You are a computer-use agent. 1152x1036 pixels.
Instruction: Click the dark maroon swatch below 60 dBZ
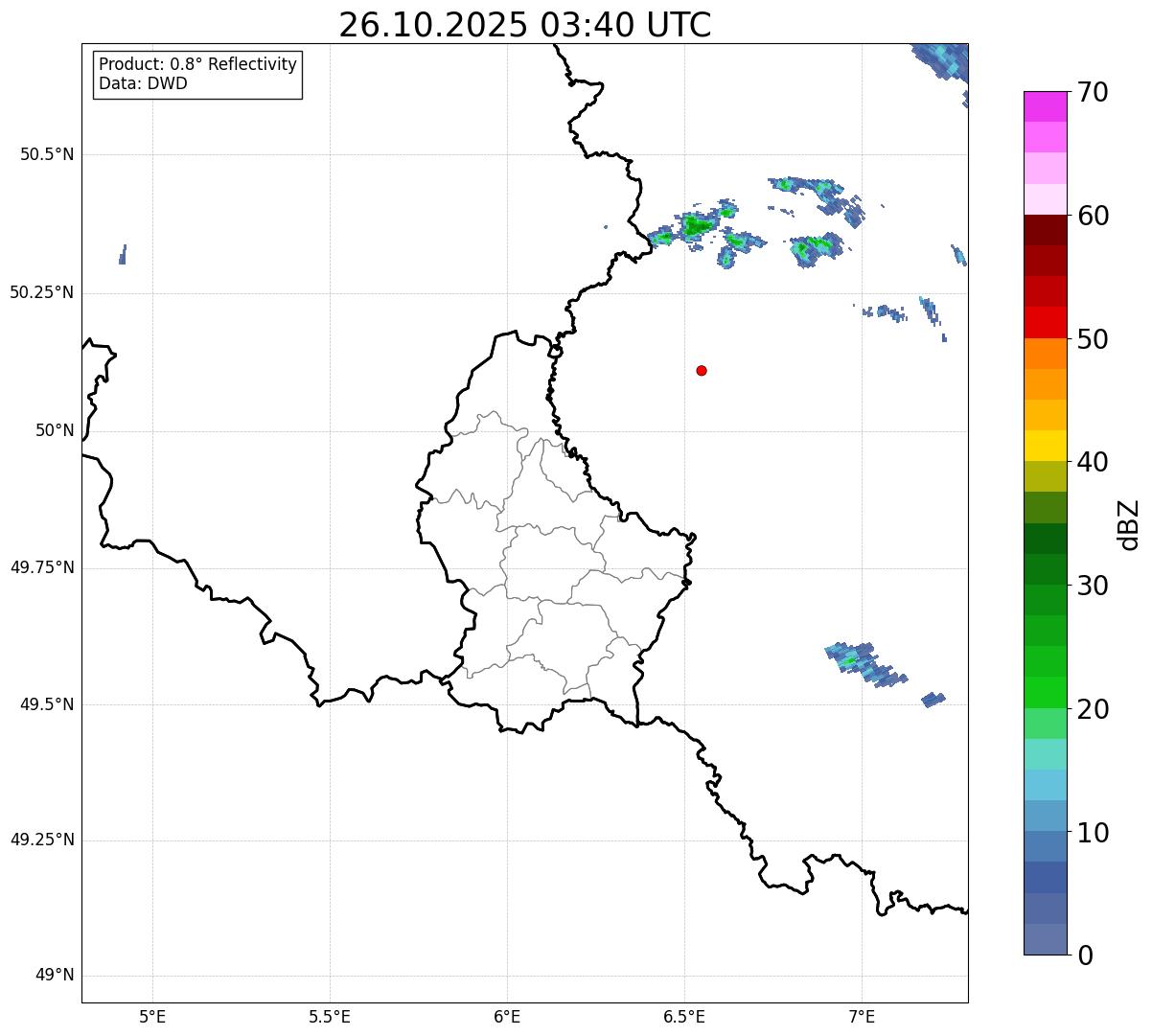coord(1045,230)
